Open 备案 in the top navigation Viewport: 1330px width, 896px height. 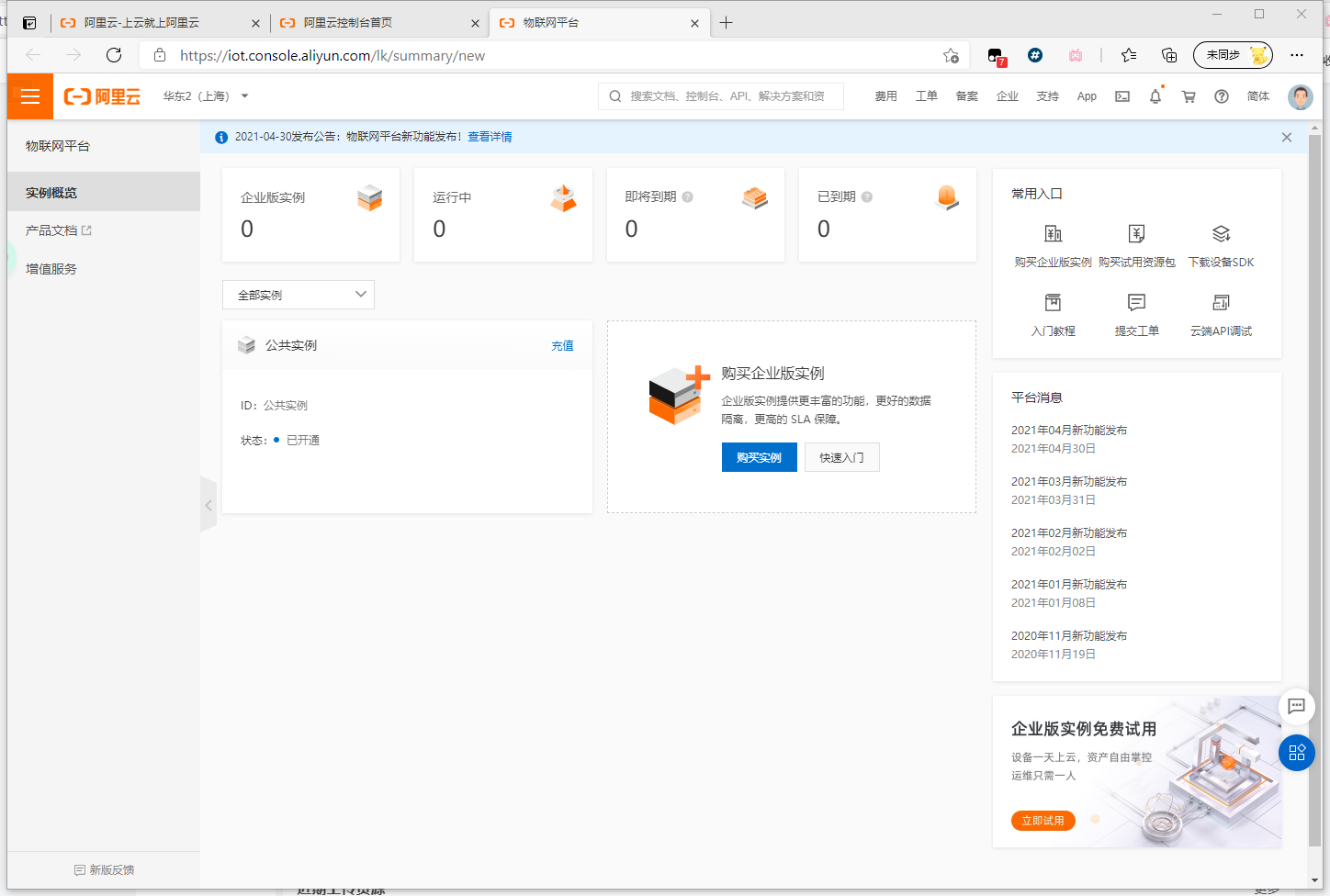pos(966,96)
